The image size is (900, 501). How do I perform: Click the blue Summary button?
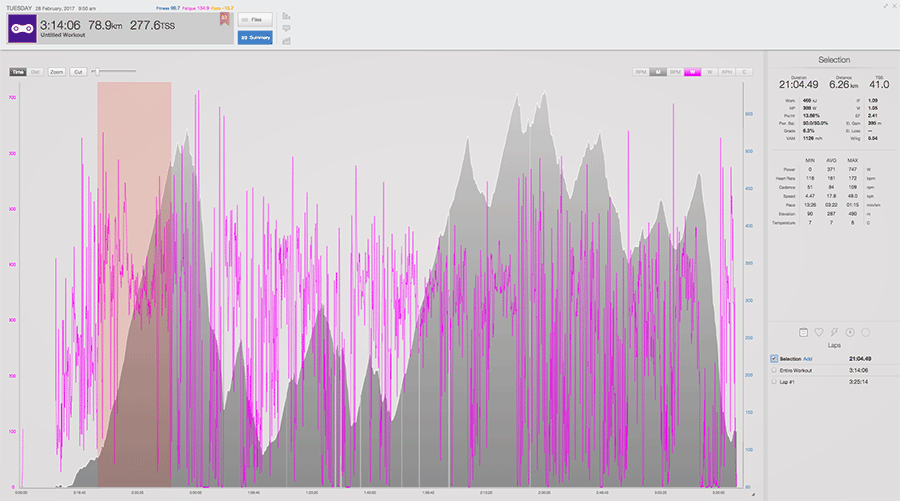255,37
